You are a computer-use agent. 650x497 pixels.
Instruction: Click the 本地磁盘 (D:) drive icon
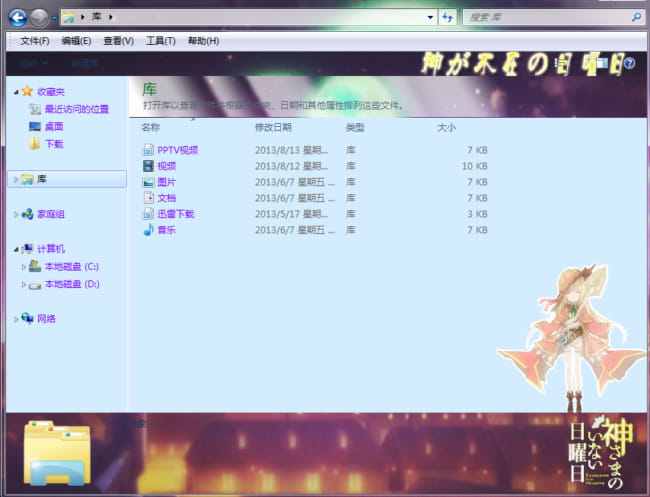(x=35, y=285)
